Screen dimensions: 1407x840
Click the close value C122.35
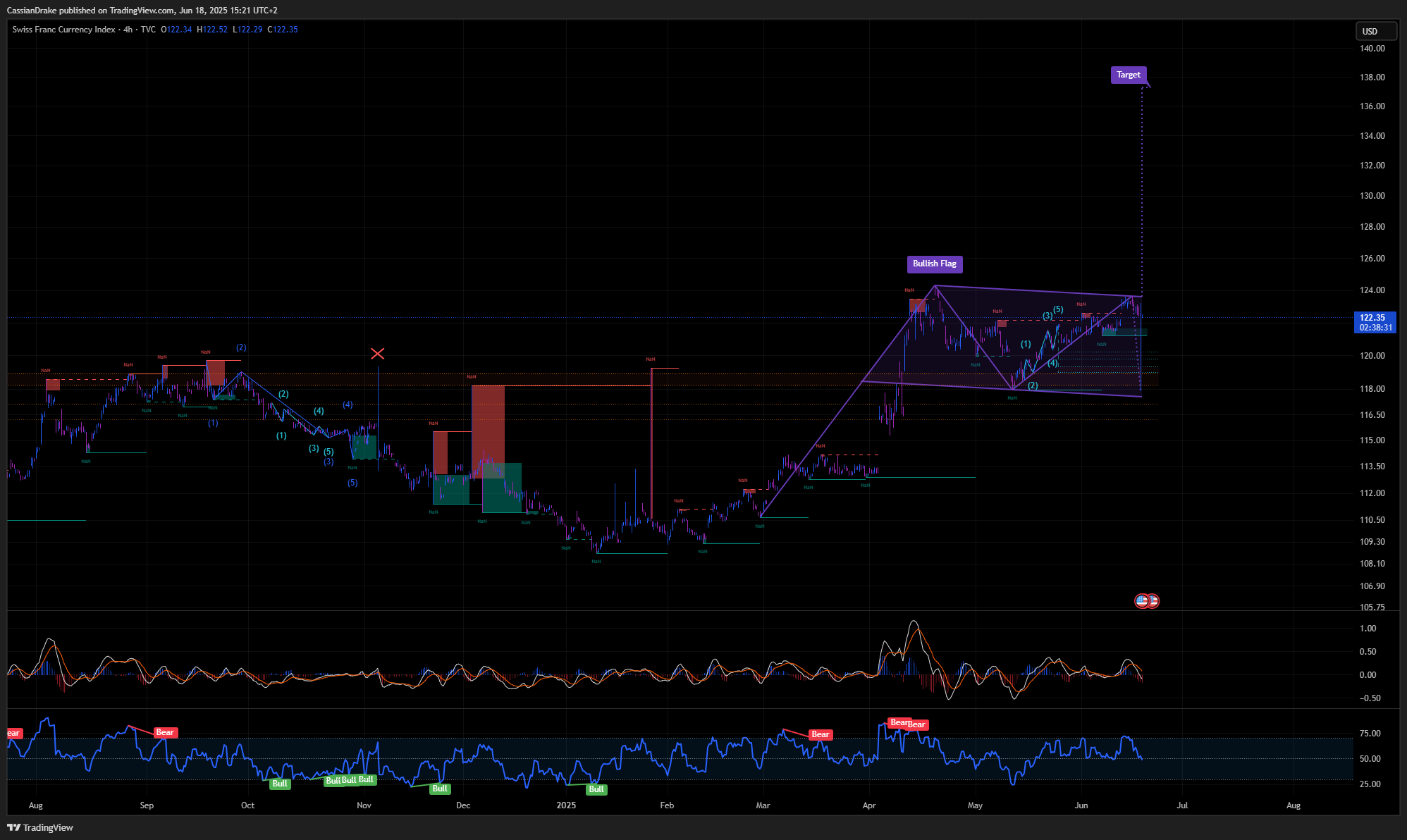point(283,30)
